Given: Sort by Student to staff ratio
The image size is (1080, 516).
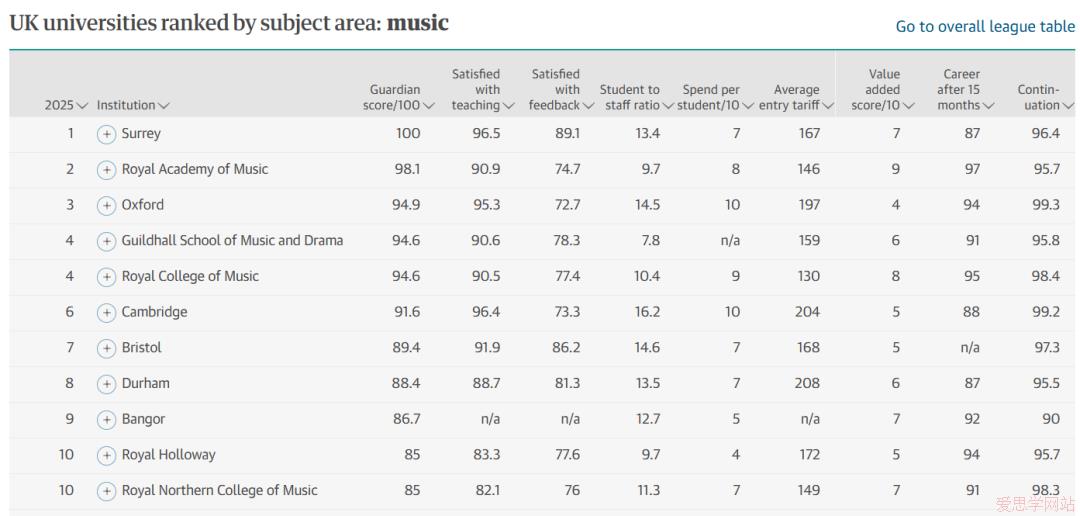Looking at the screenshot, I should pos(636,97).
